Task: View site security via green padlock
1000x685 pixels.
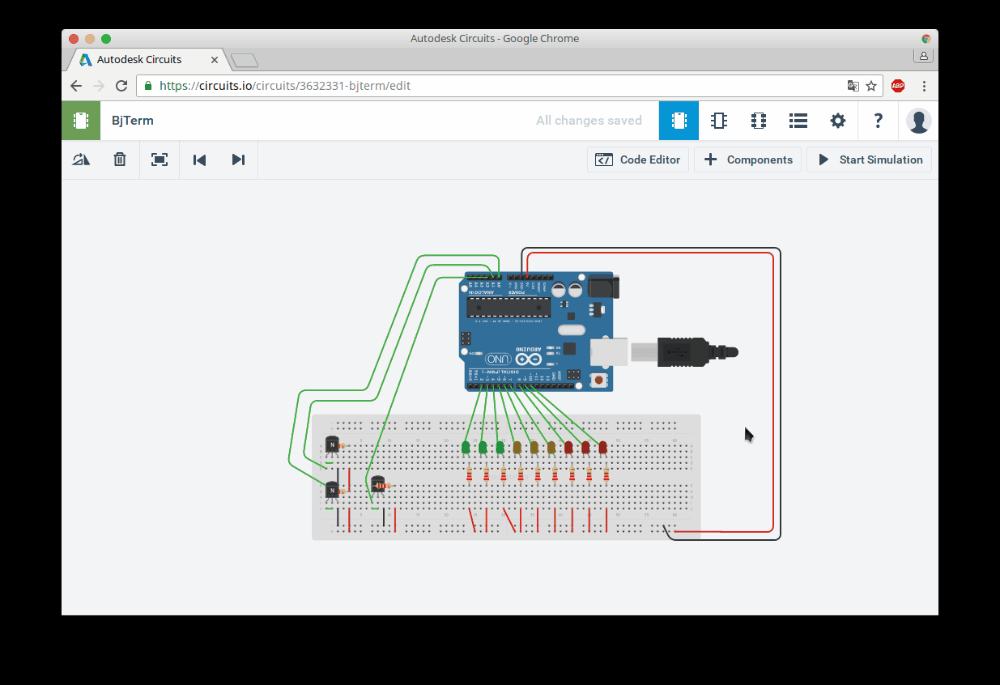Action: 148,85
